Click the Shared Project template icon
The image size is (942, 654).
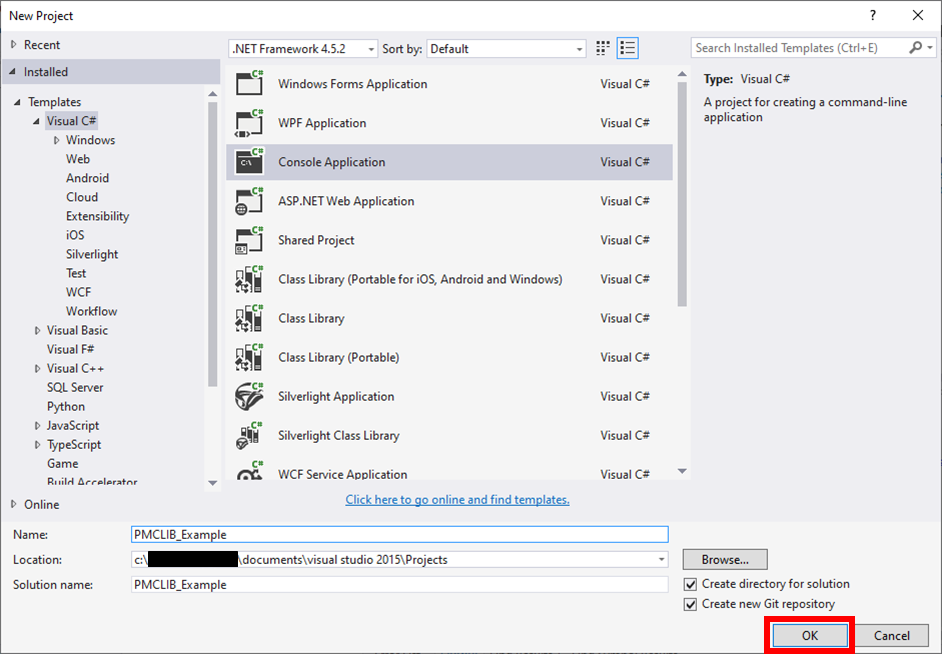[250, 240]
